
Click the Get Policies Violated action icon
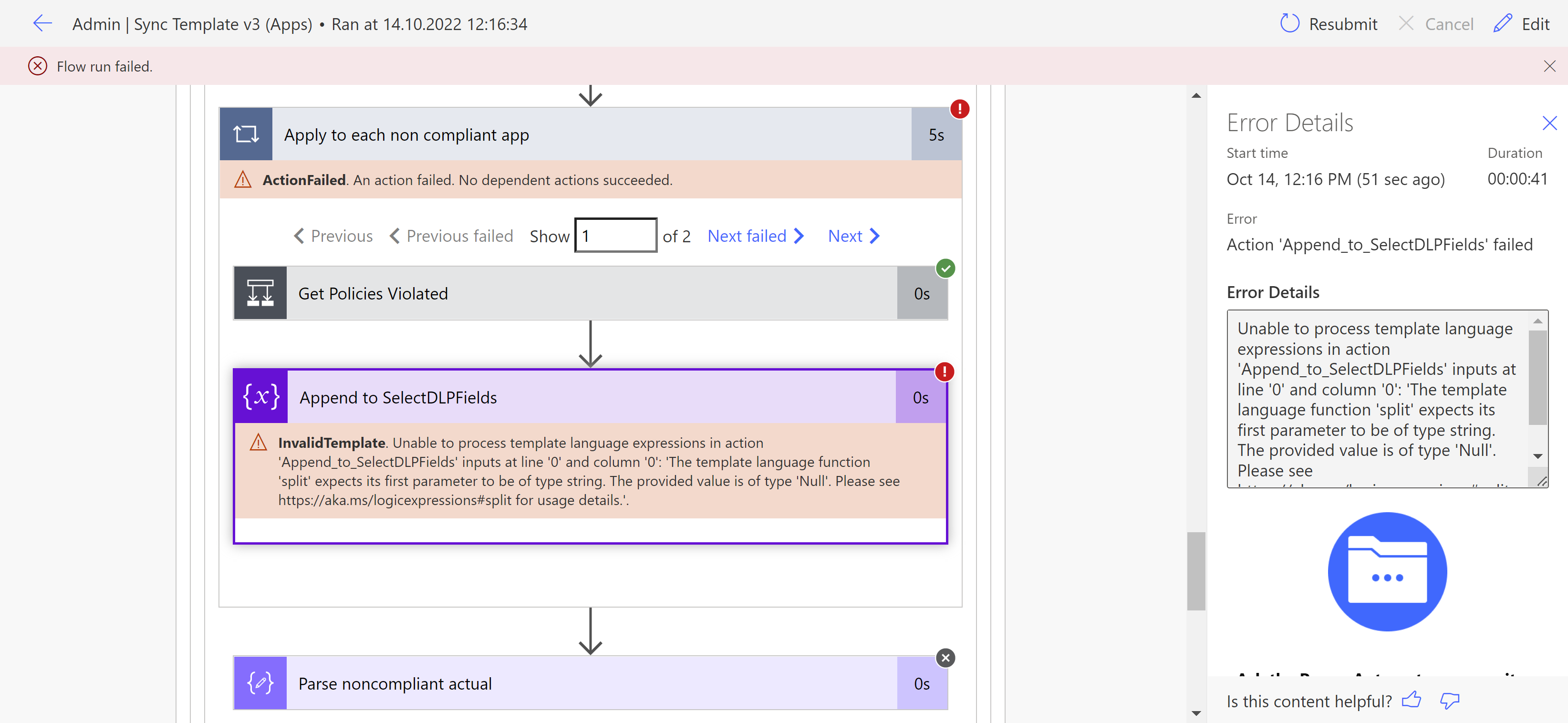coord(260,293)
